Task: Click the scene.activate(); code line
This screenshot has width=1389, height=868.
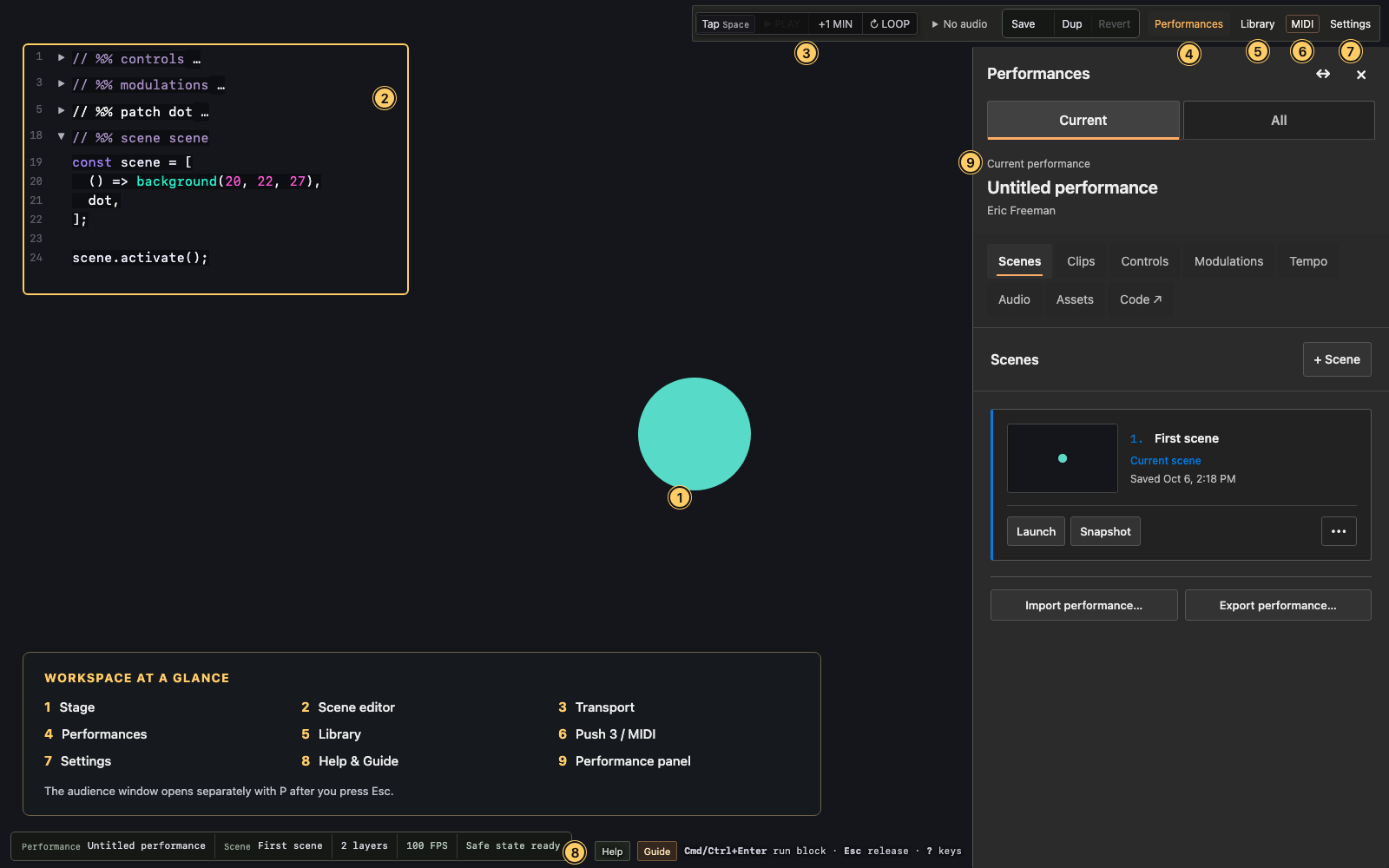Action: (x=141, y=258)
